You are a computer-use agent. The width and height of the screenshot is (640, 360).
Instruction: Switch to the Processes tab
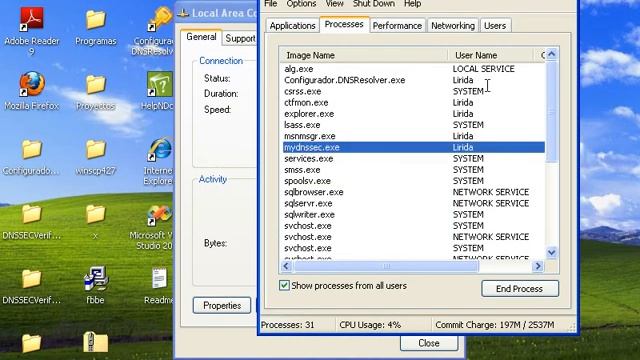coord(344,24)
